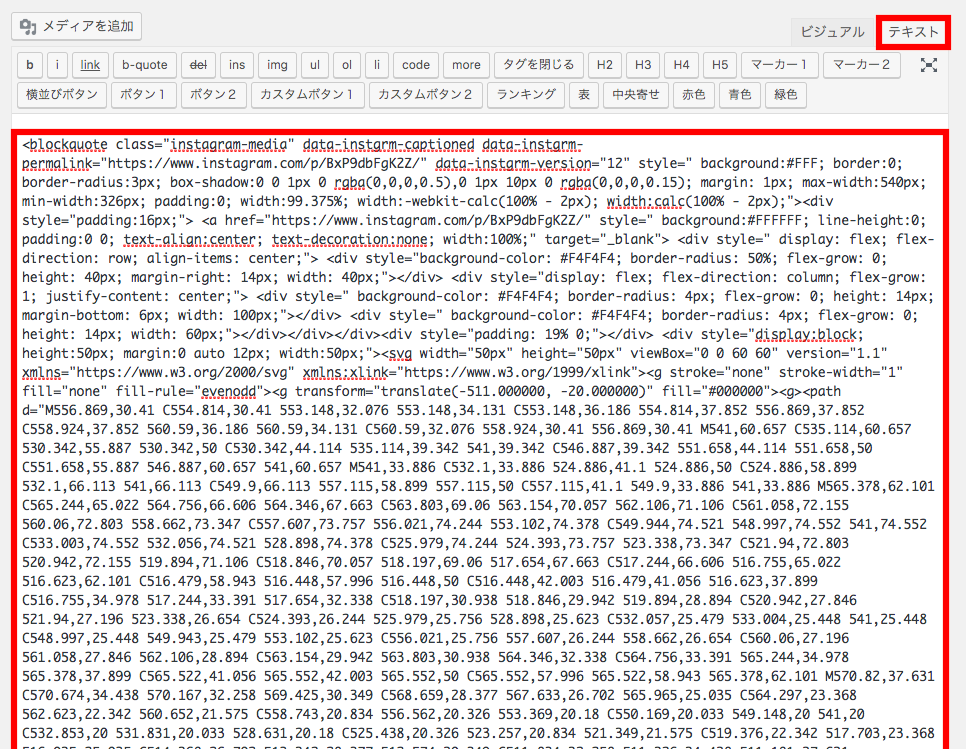Insert ボタン１ tag
Viewport: 966px width, 749px height.
coord(142,95)
